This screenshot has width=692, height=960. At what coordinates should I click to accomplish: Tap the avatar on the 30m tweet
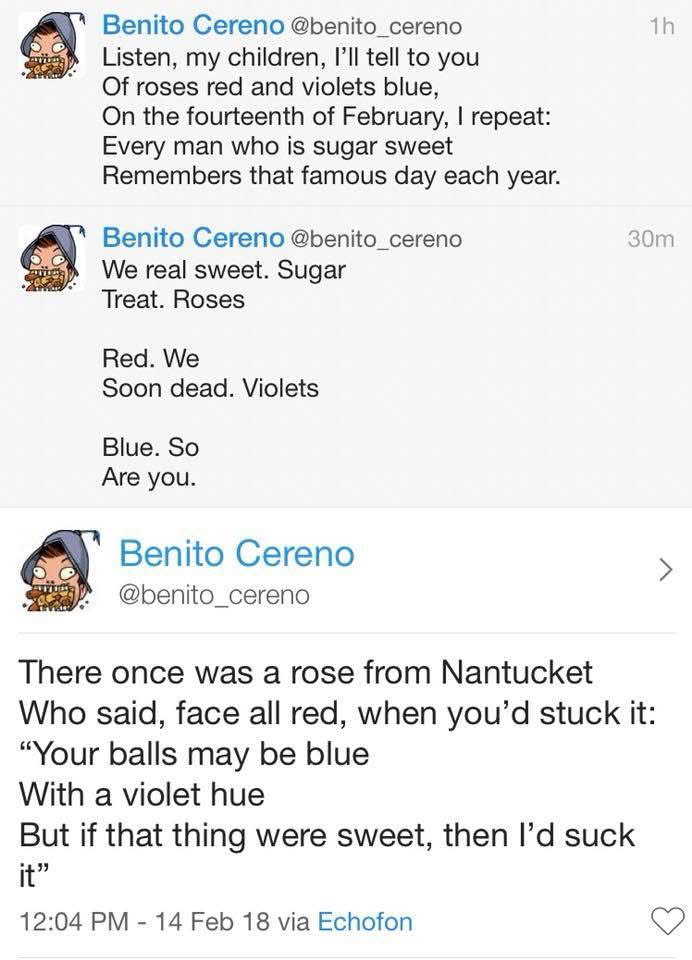point(50,259)
